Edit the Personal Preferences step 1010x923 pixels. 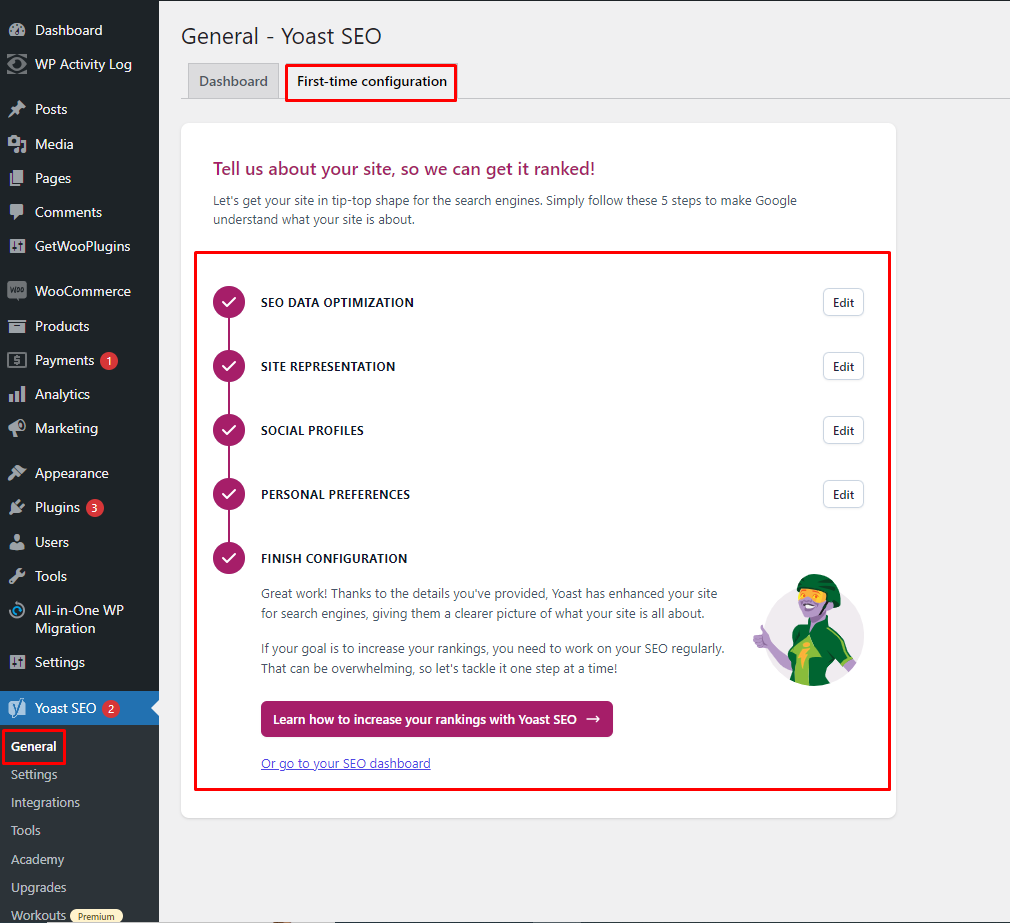(x=843, y=494)
